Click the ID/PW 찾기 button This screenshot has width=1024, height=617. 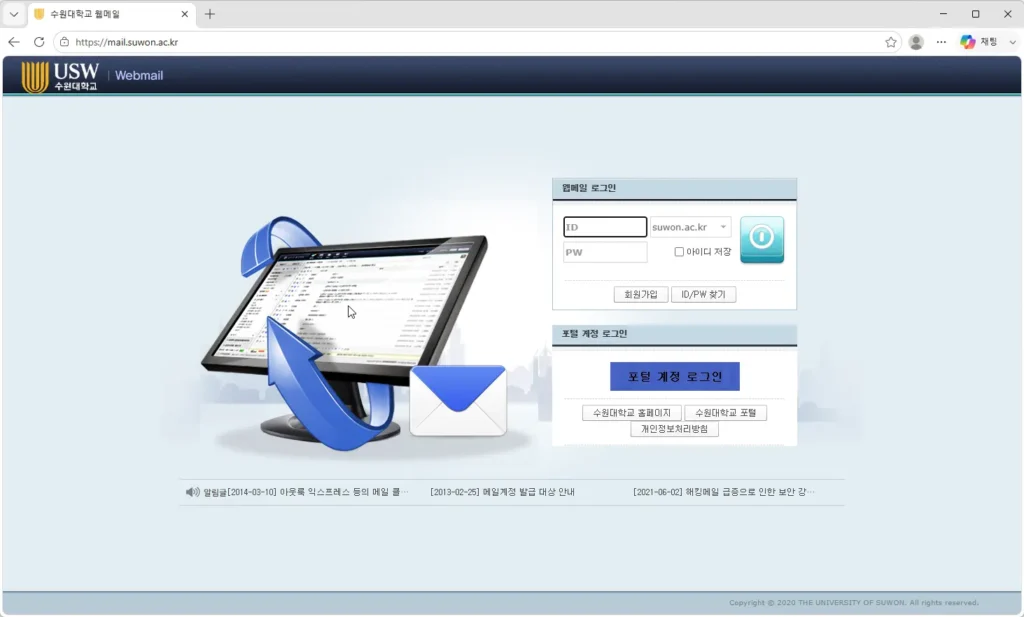click(x=703, y=294)
